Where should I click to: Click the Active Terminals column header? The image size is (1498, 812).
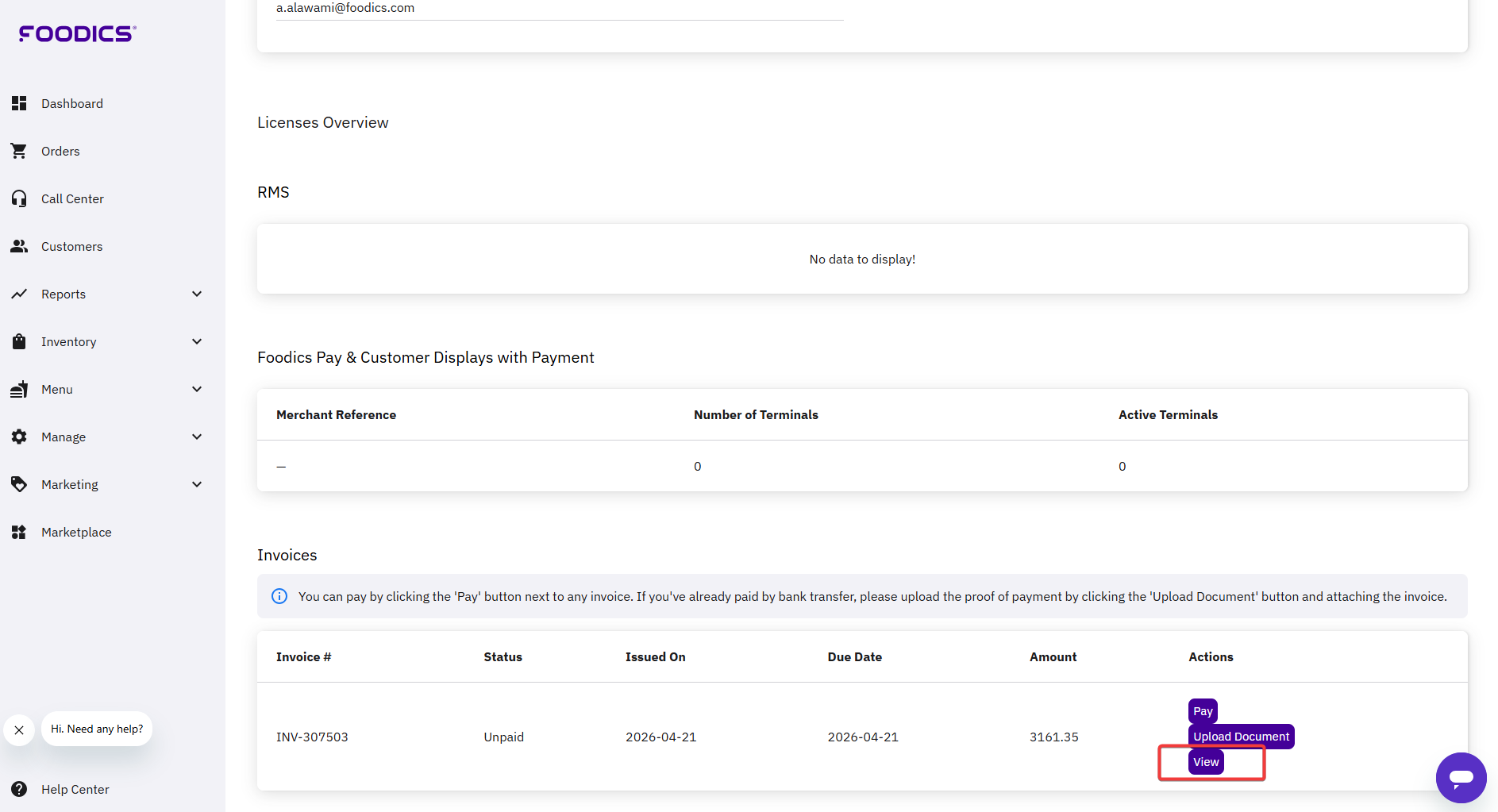(x=1168, y=414)
